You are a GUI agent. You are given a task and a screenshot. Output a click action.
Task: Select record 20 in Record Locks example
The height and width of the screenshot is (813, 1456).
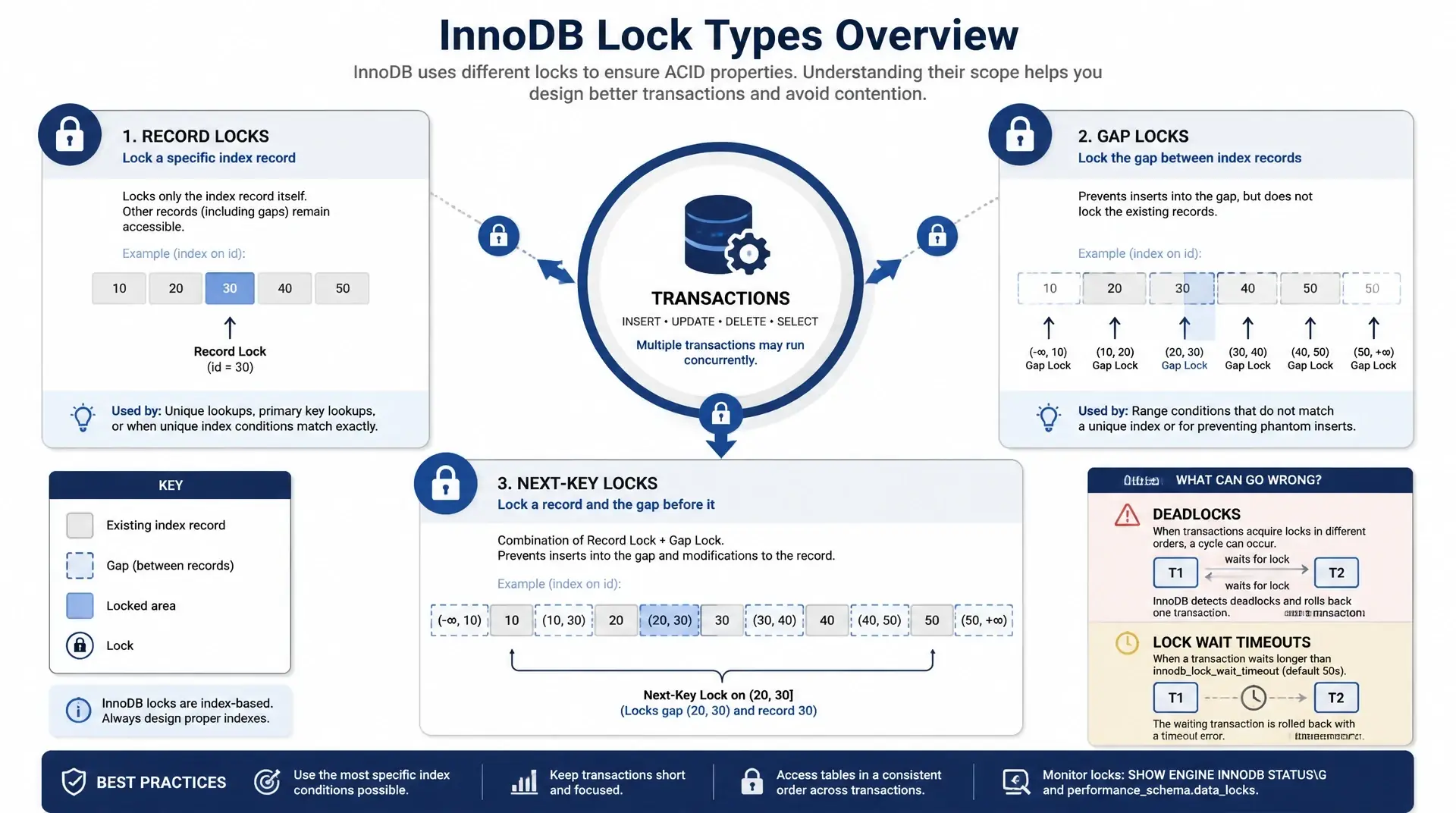(176, 288)
